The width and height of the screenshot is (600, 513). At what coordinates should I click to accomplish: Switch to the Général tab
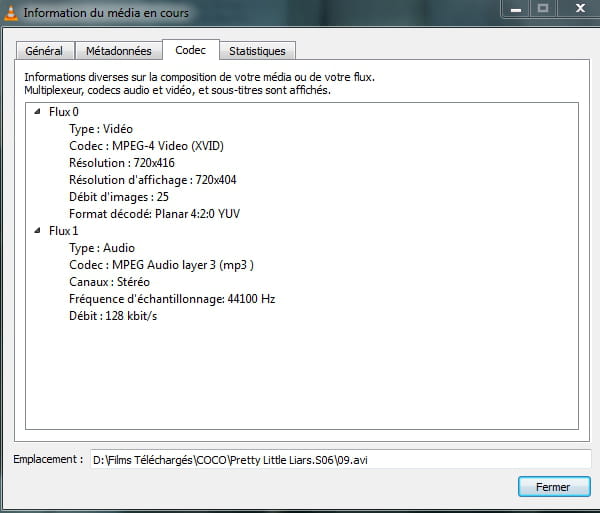click(44, 51)
